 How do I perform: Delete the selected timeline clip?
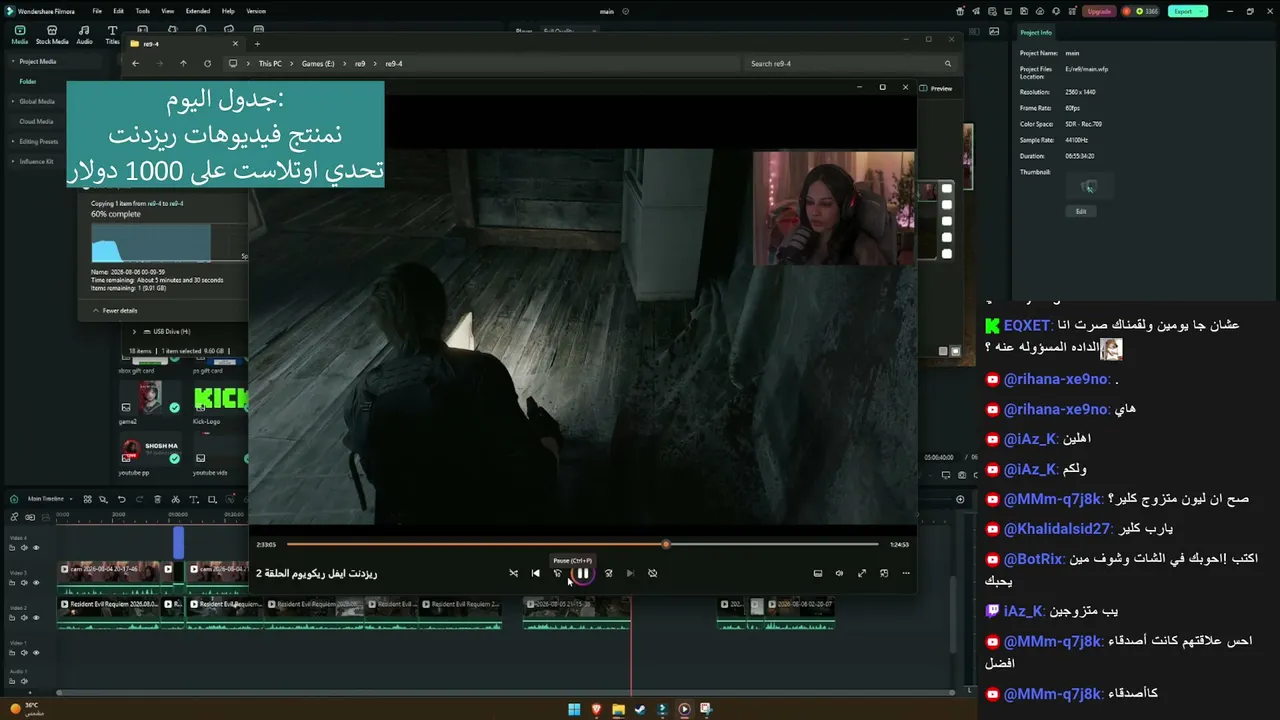point(157,499)
